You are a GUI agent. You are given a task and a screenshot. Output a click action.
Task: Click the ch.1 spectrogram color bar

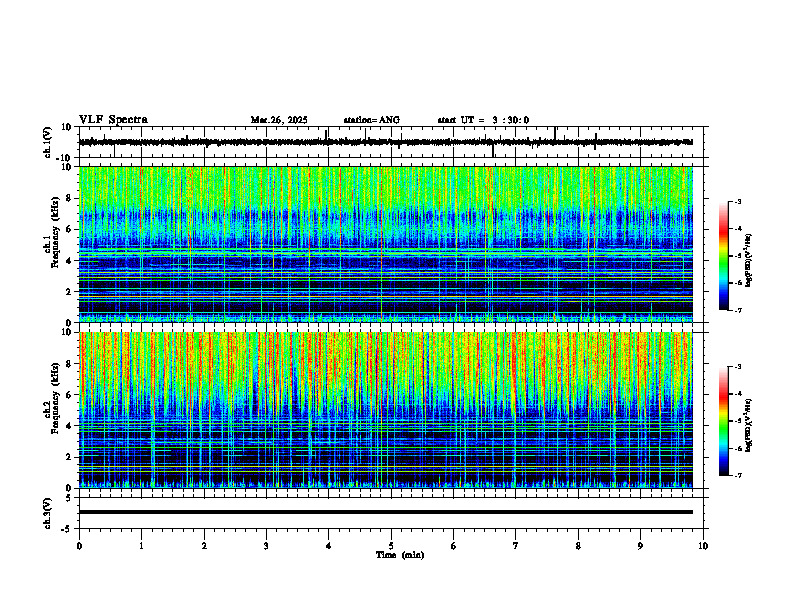click(x=724, y=256)
